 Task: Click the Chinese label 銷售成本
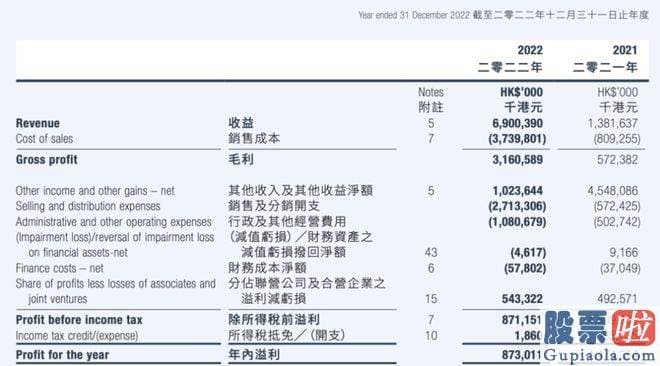point(254,138)
